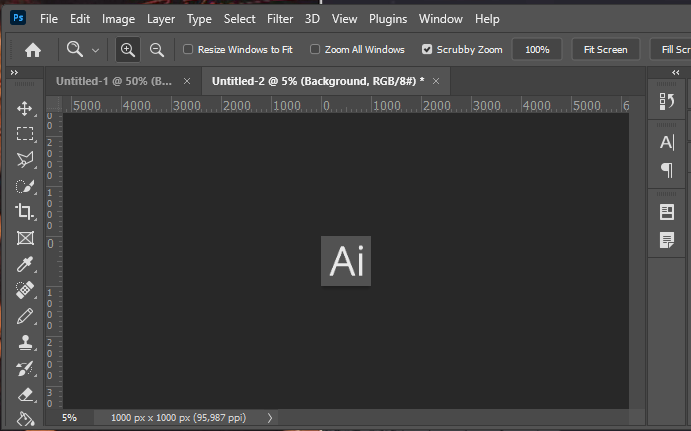Select the Rectangular Marquee tool

click(25, 134)
